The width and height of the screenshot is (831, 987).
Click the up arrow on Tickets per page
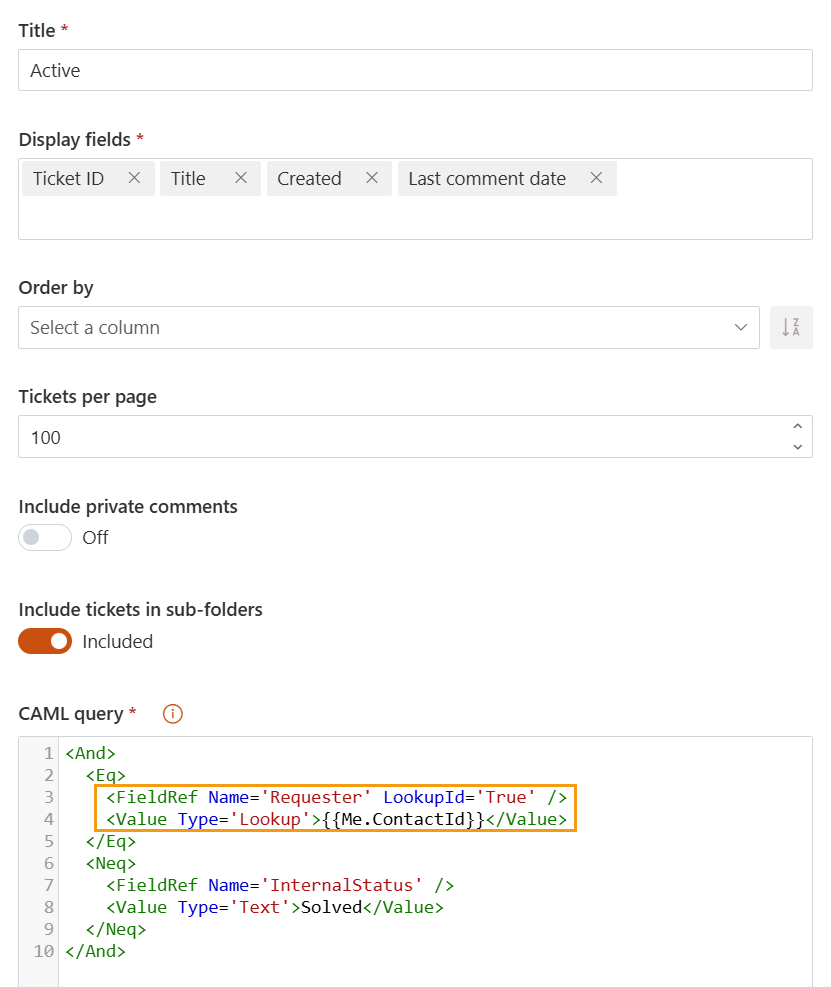pos(798,429)
